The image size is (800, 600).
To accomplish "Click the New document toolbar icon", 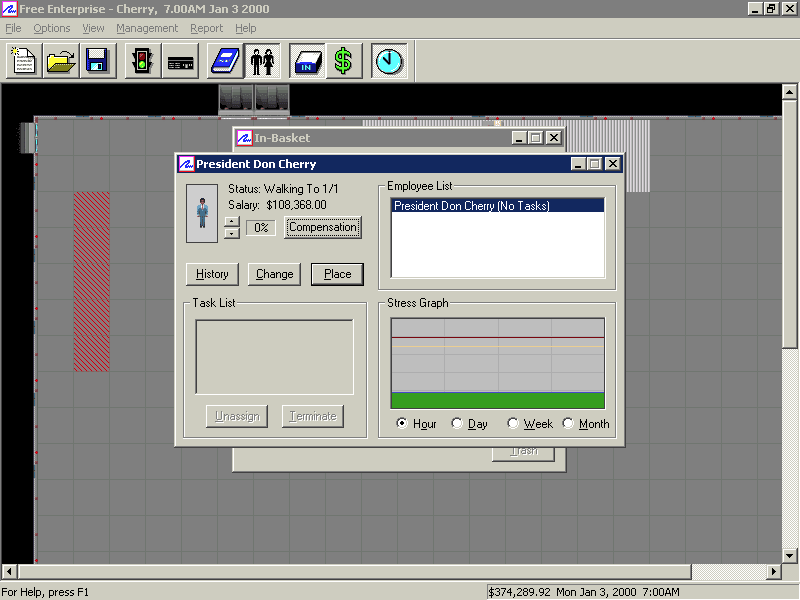I will 24,61.
